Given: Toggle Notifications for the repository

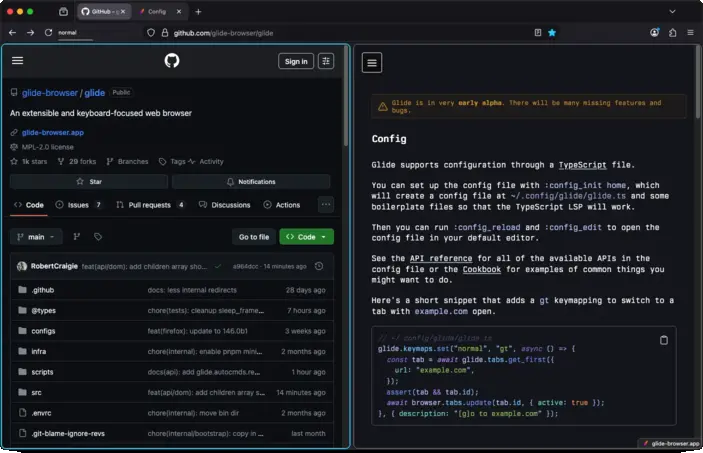Looking at the screenshot, I should click(251, 182).
